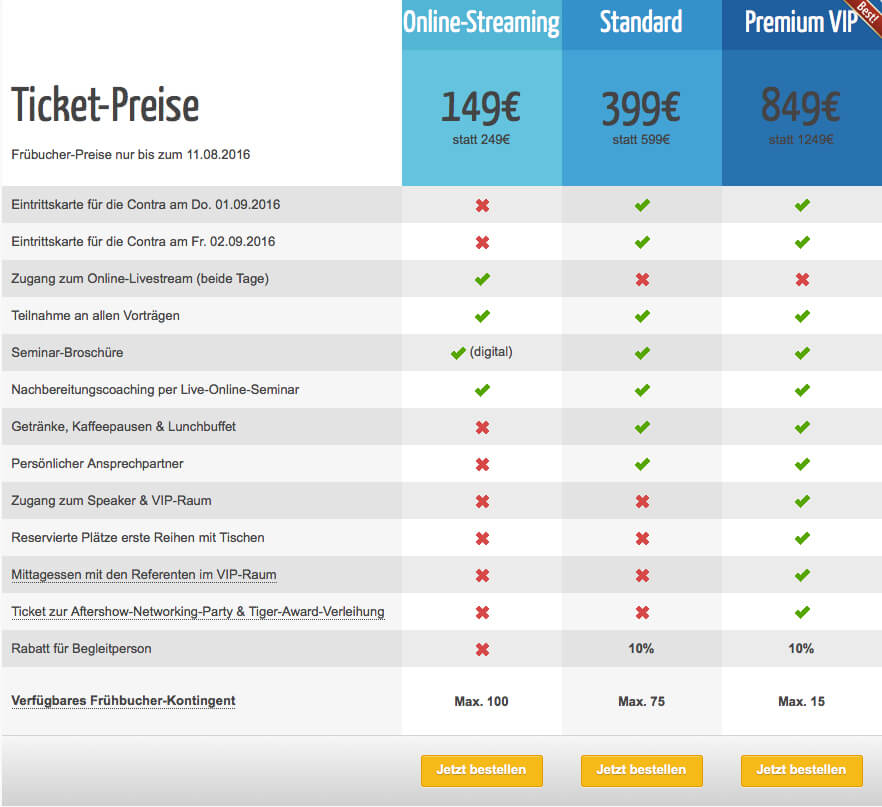This screenshot has height=807, width=882.
Task: Click Premium VIP's check for Reservierte Plätze
Action: [802, 538]
